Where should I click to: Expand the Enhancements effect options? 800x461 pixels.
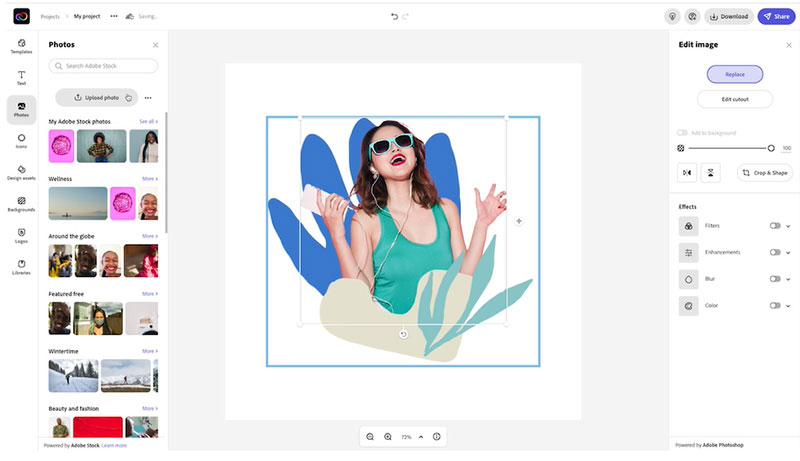(x=788, y=253)
